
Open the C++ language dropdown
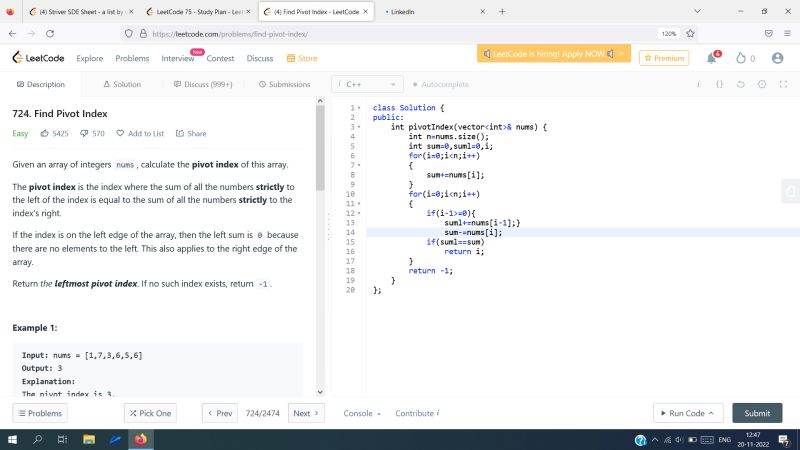(367, 84)
